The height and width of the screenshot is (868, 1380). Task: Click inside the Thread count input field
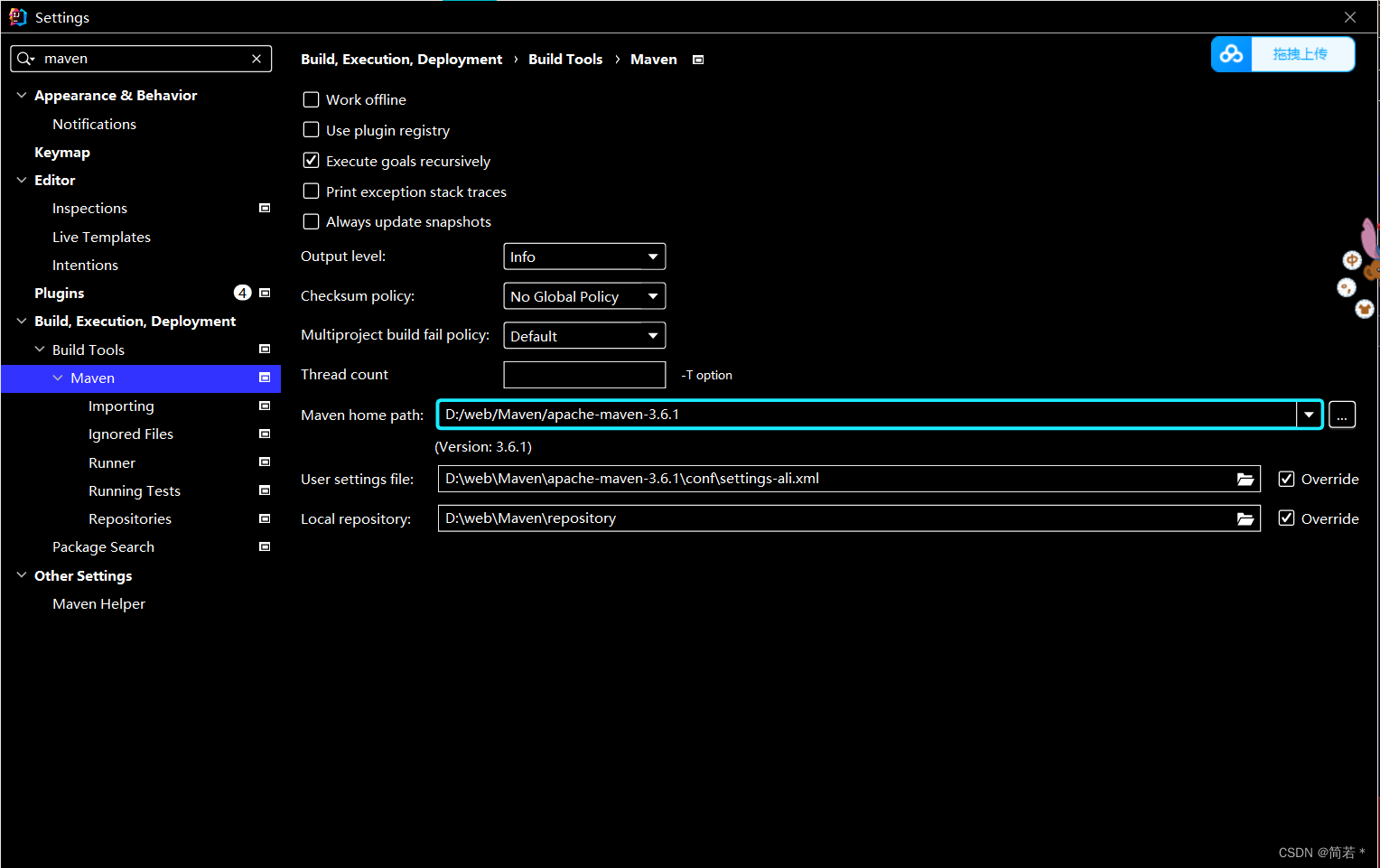[584, 374]
